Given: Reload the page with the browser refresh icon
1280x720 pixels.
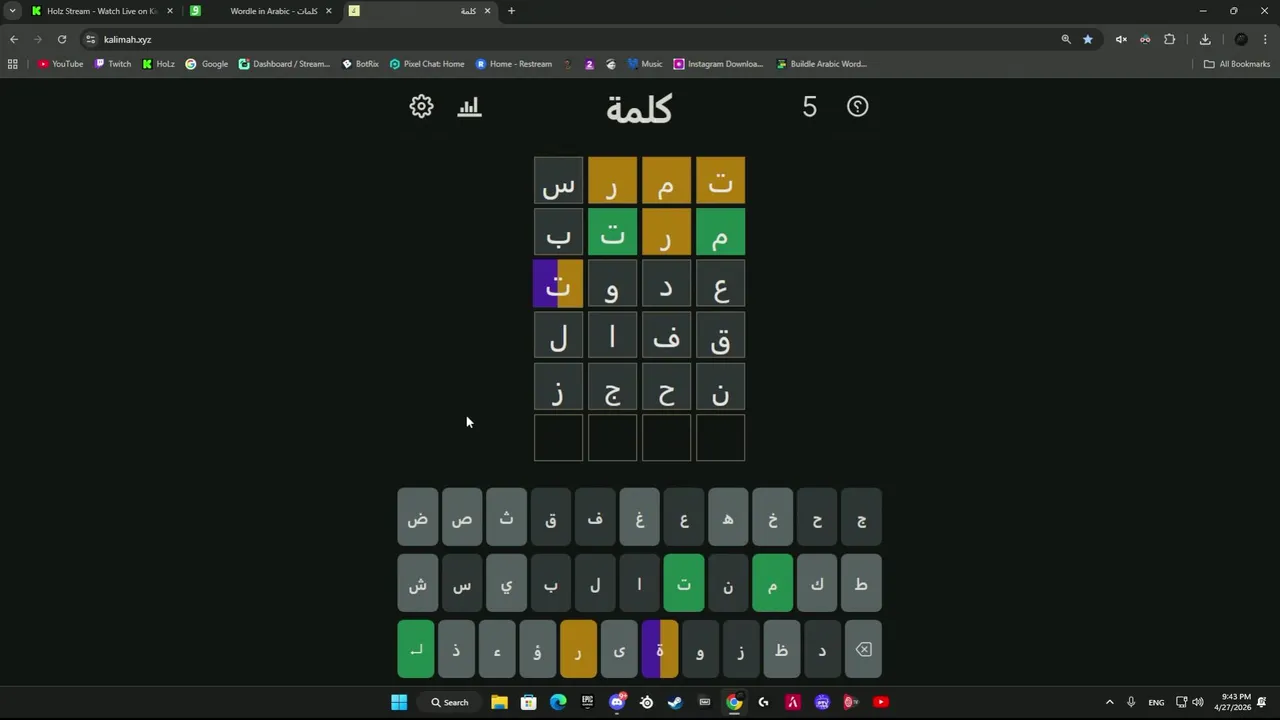Looking at the screenshot, I should [x=62, y=39].
